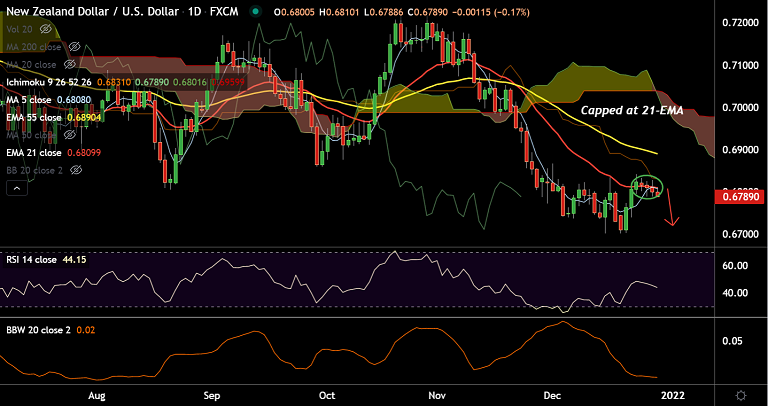Image resolution: width=768 pixels, height=406 pixels.
Task: Click the RSI value 44.15
Action: [x=73, y=260]
